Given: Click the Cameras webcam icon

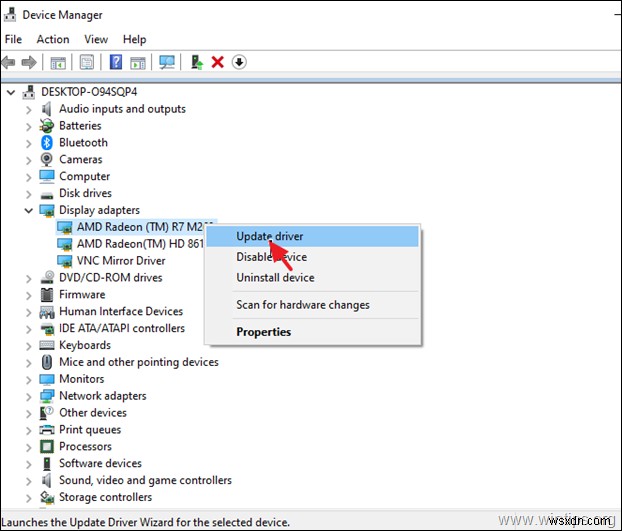Looking at the screenshot, I should pyautogui.click(x=46, y=159).
